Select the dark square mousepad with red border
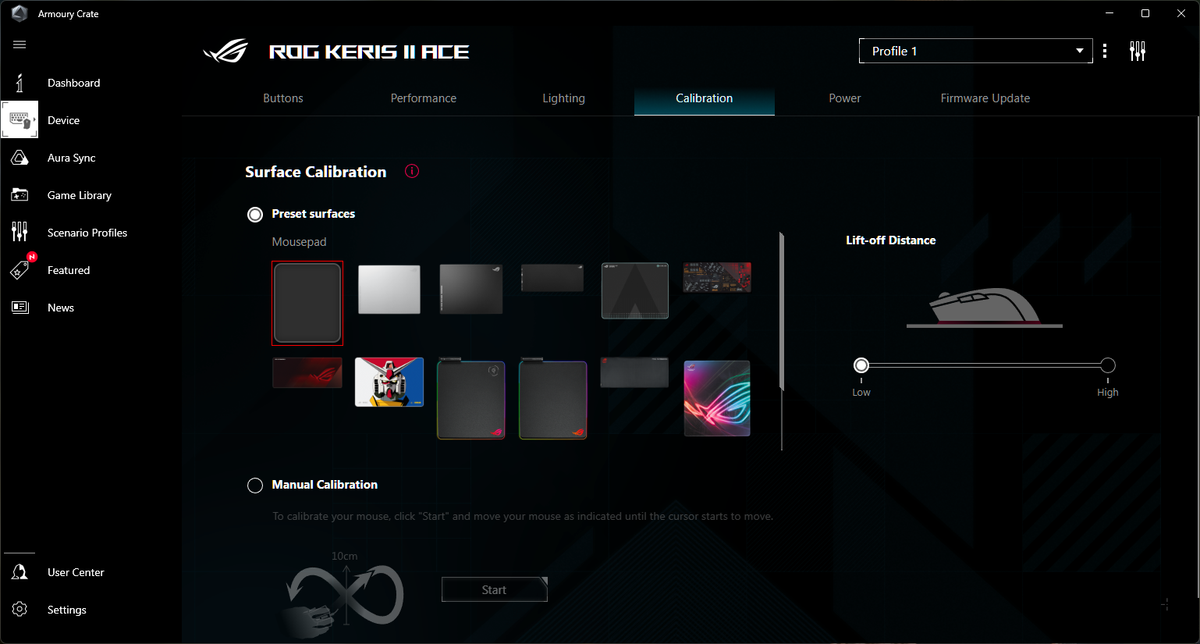This screenshot has height=644, width=1200. coord(307,303)
